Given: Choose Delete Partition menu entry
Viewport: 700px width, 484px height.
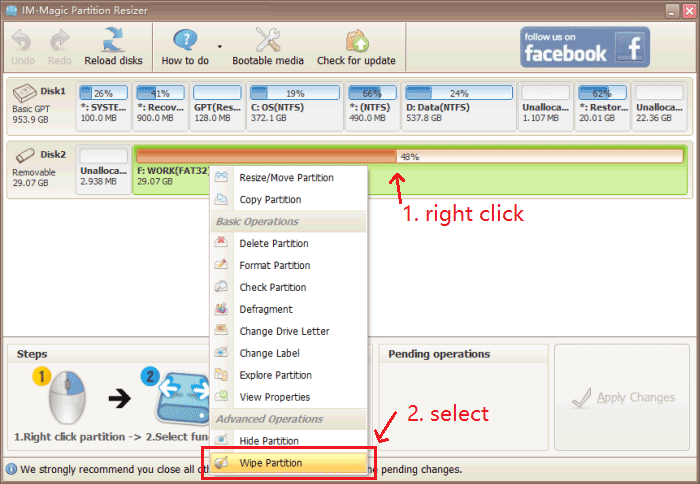Looking at the screenshot, I should click(288, 243).
